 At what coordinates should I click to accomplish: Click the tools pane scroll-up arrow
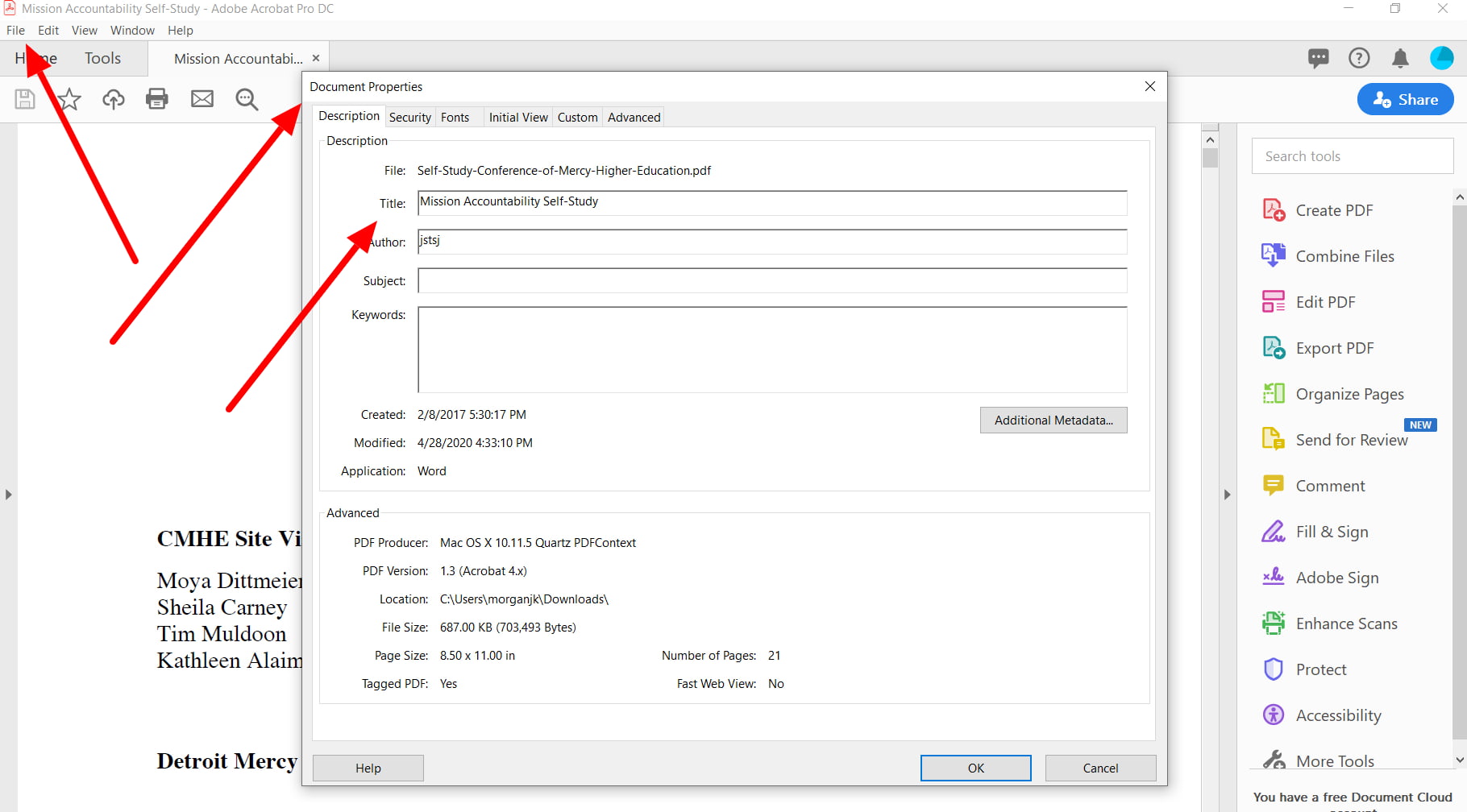1460,197
